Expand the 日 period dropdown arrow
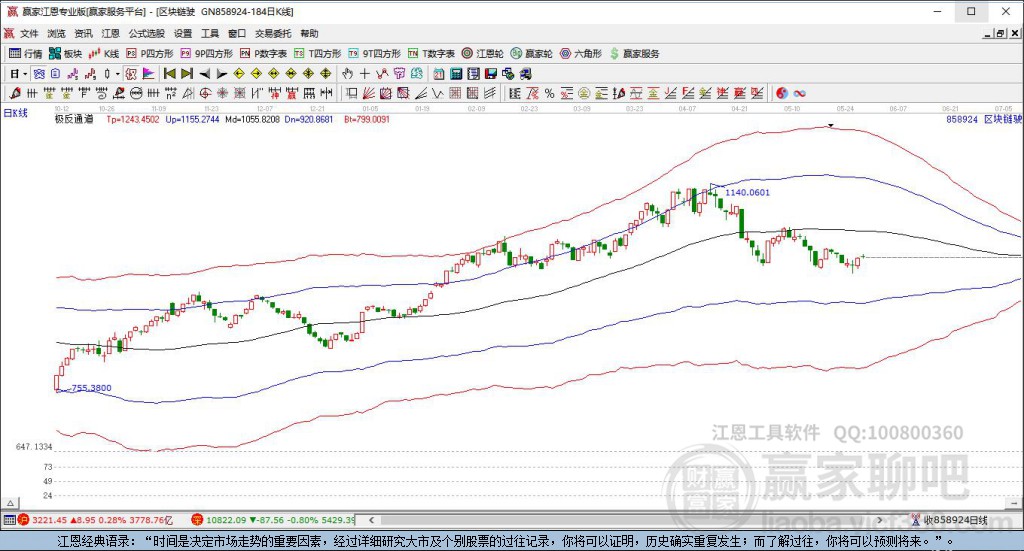This screenshot has width=1024, height=551. (26, 74)
